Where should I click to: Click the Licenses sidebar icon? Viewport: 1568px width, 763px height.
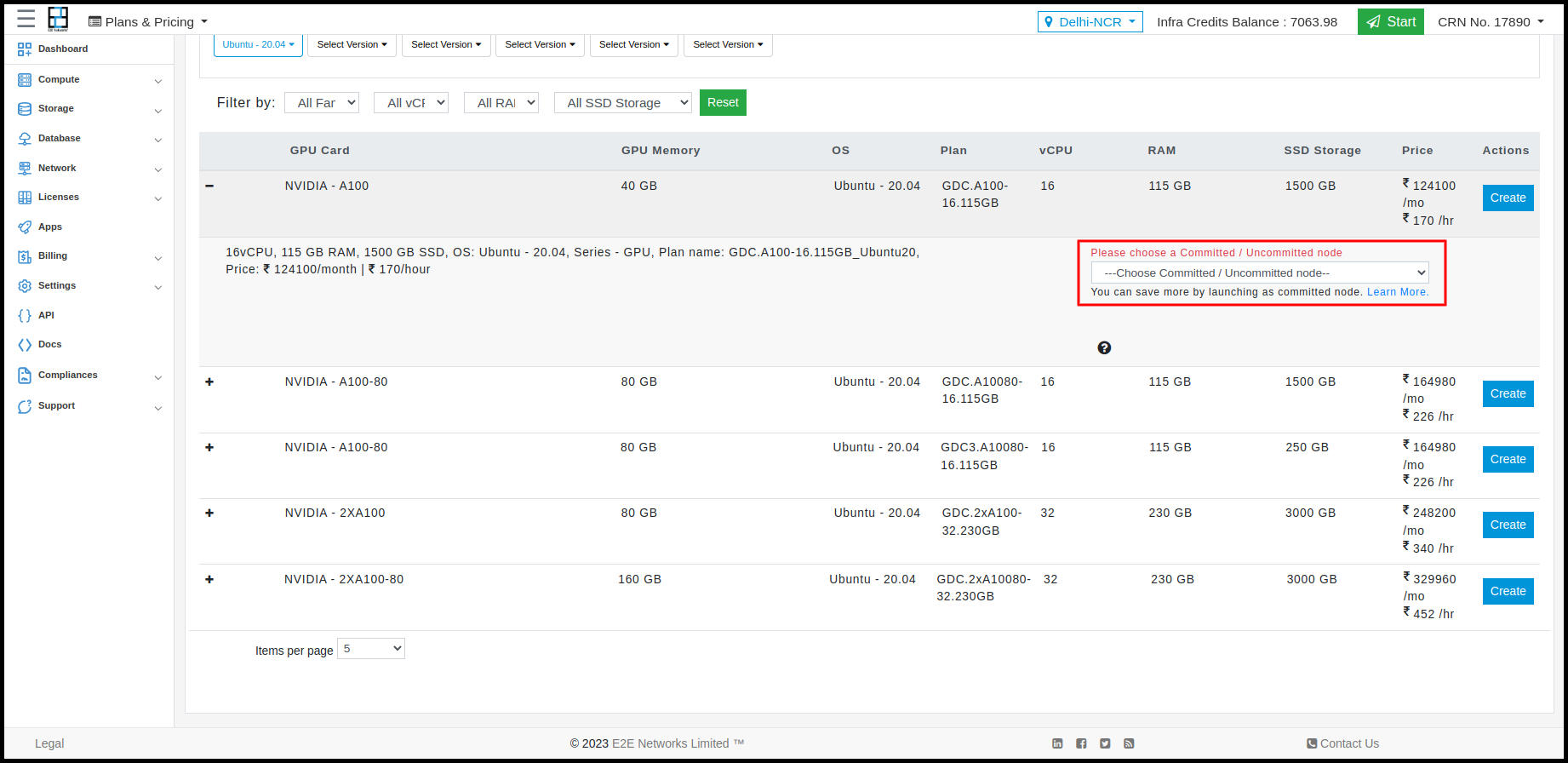pos(25,198)
